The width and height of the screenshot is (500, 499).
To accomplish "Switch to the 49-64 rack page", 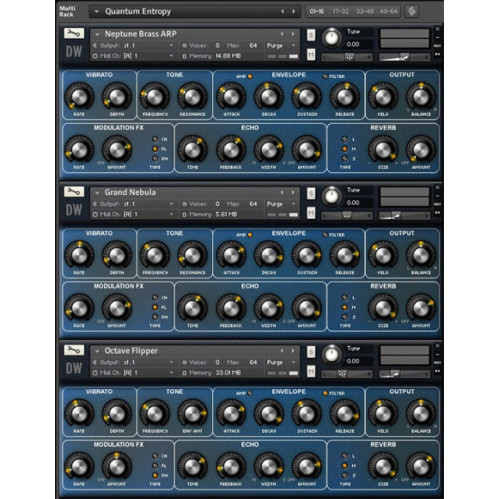I will point(388,11).
